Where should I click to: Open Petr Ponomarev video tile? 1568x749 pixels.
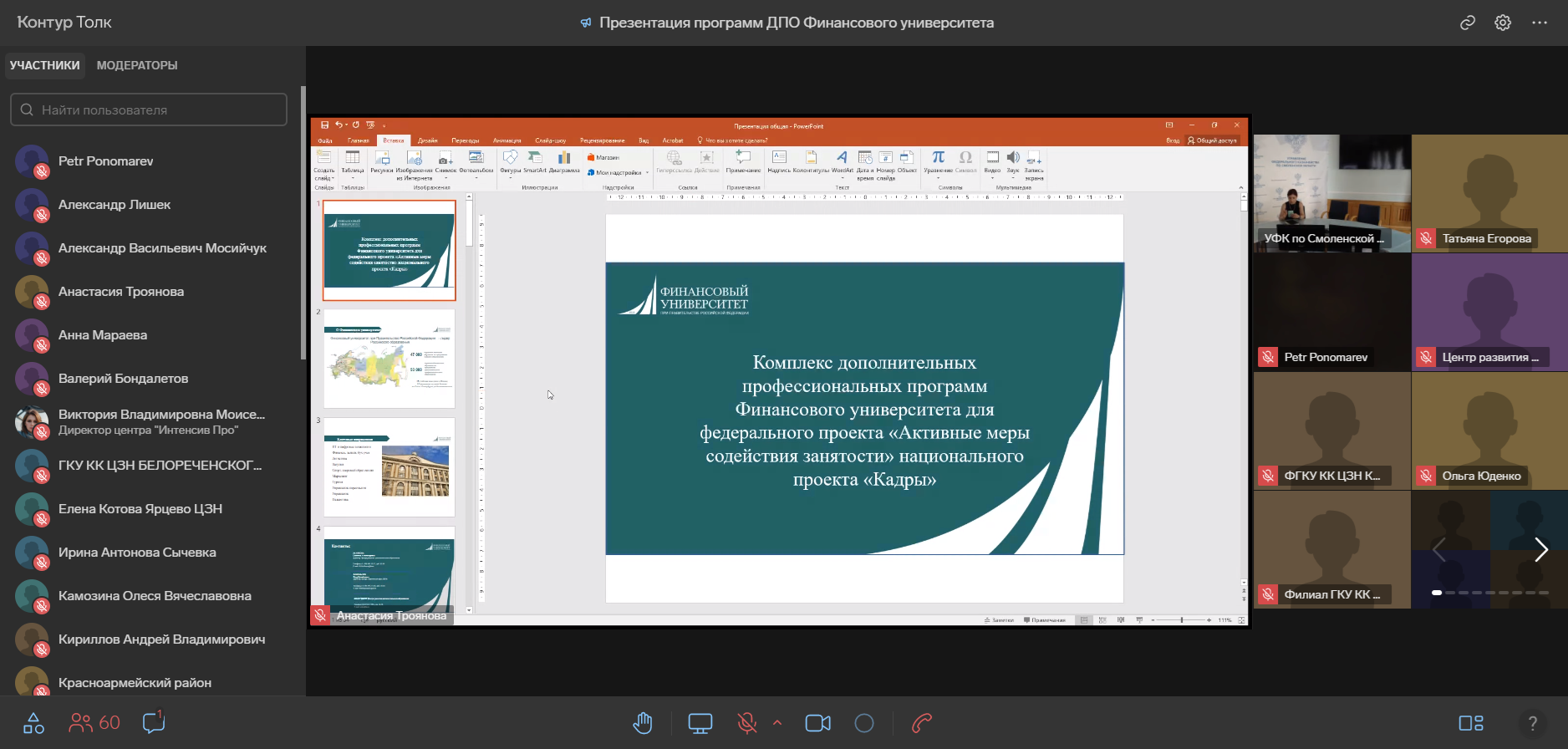click(x=1332, y=312)
